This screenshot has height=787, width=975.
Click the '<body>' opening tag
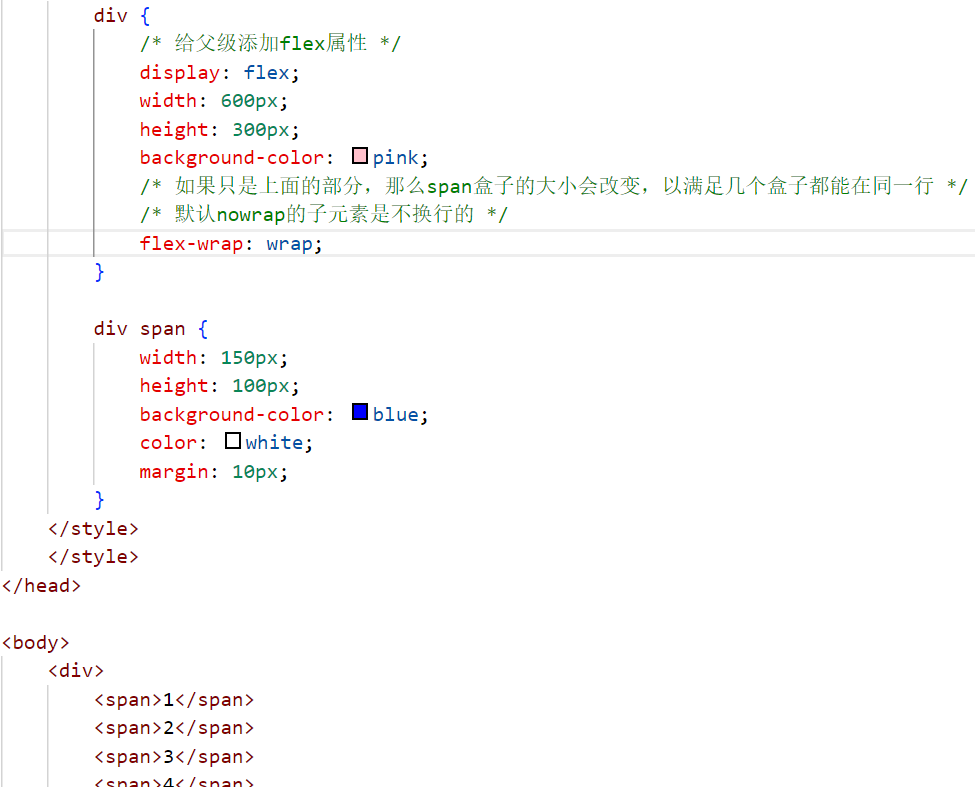click(x=35, y=643)
